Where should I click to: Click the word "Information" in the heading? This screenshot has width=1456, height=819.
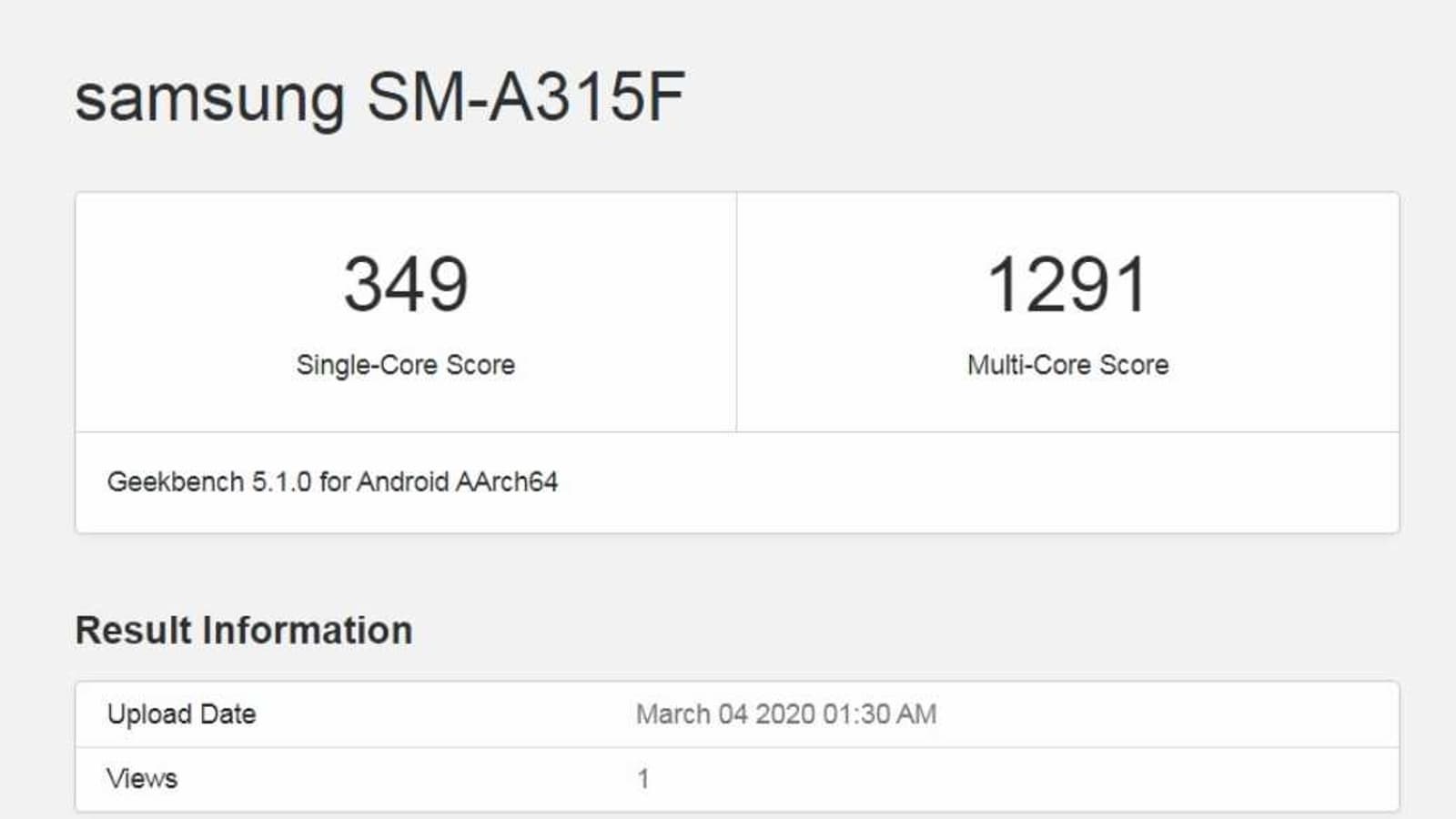coord(308,630)
